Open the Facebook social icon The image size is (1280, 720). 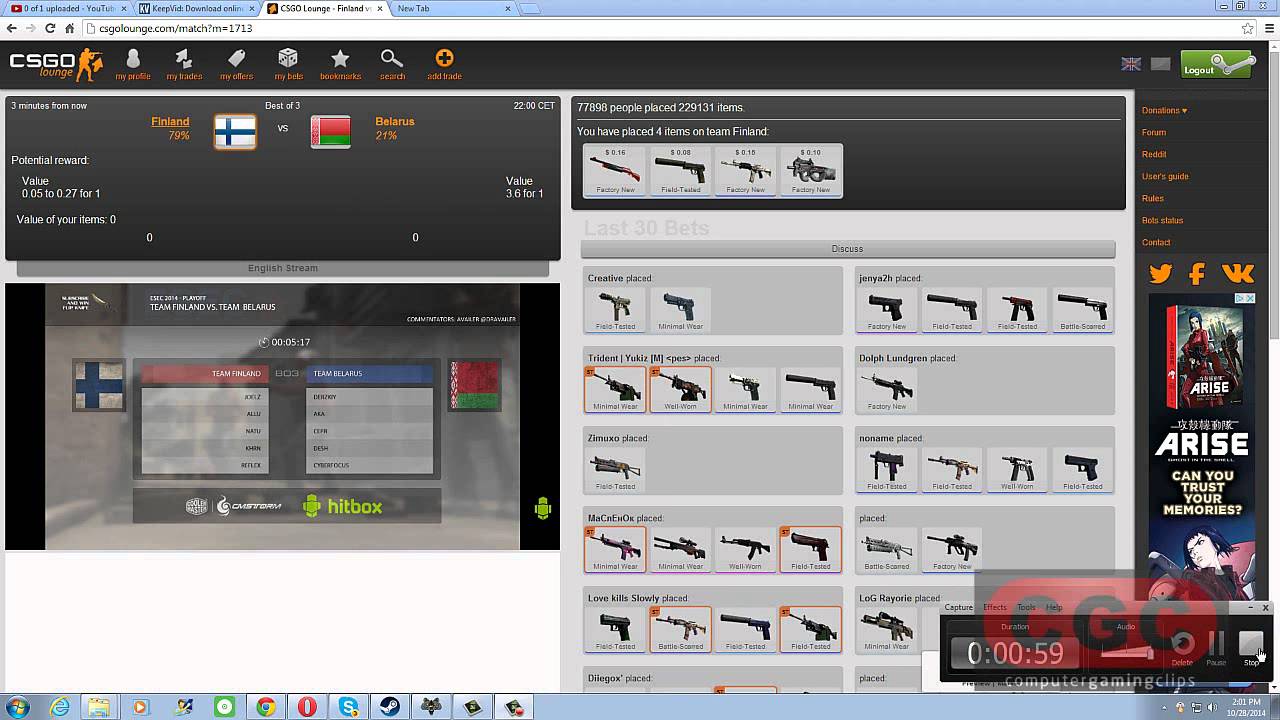pos(1197,273)
